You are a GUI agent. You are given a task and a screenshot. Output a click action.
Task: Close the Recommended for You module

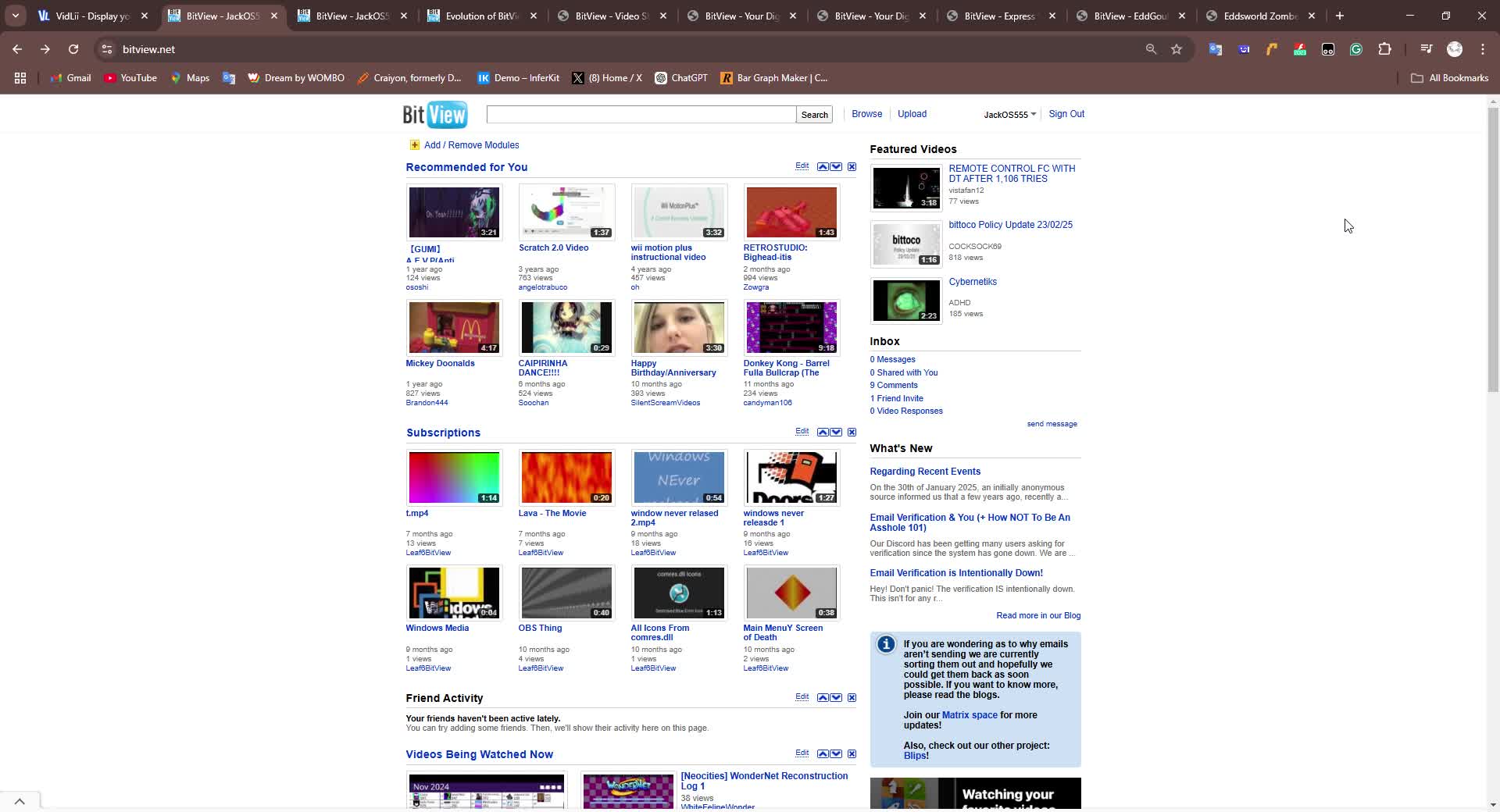(x=852, y=166)
